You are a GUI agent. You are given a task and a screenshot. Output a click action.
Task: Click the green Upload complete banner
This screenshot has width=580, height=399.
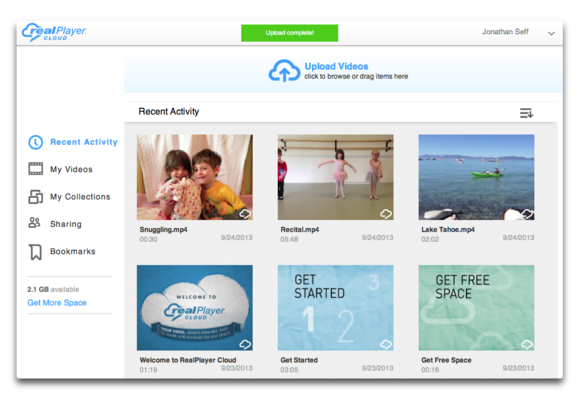click(290, 33)
